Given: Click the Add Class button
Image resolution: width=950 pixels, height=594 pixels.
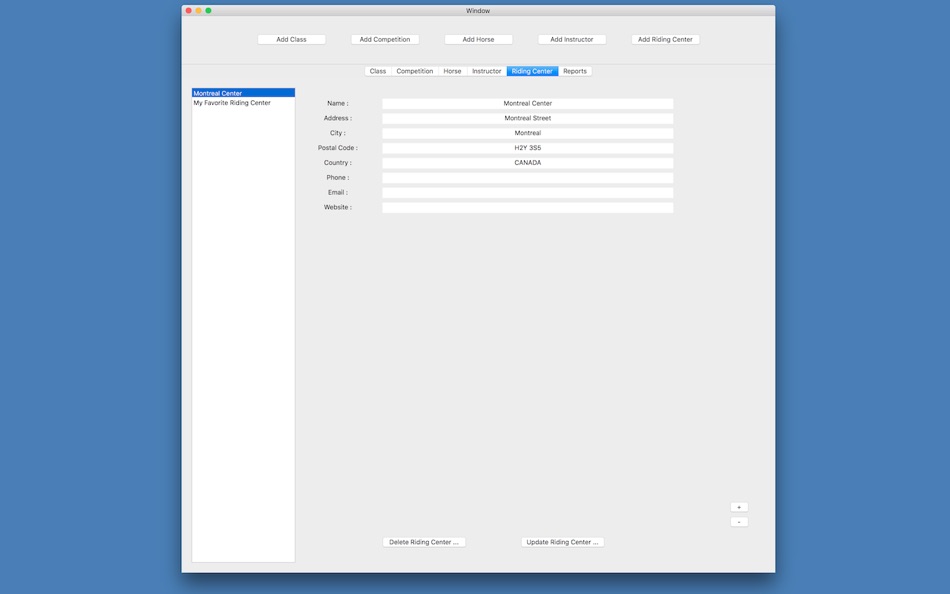Looking at the screenshot, I should 291,39.
